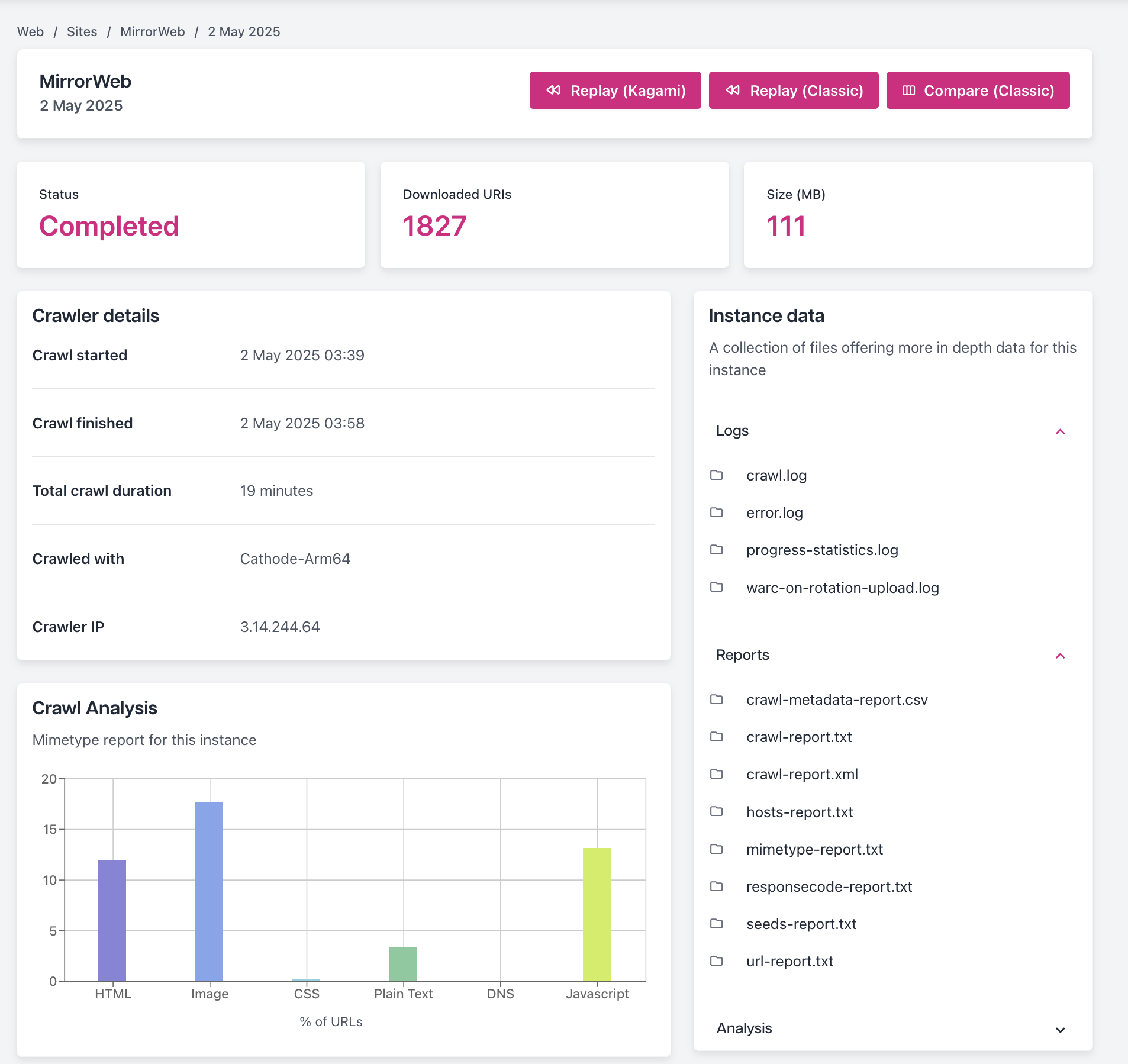Expand the Analysis section chevron

1060,1030
